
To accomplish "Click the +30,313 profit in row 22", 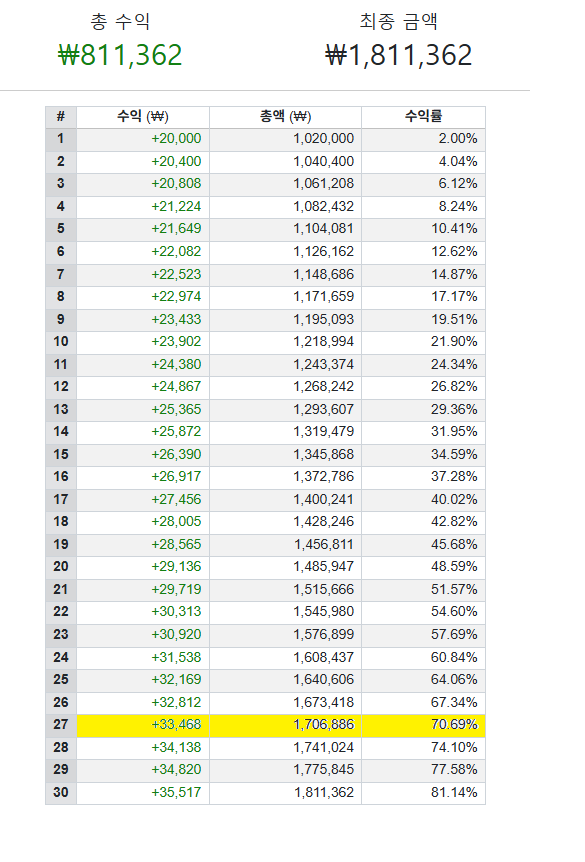I will 176,611.
